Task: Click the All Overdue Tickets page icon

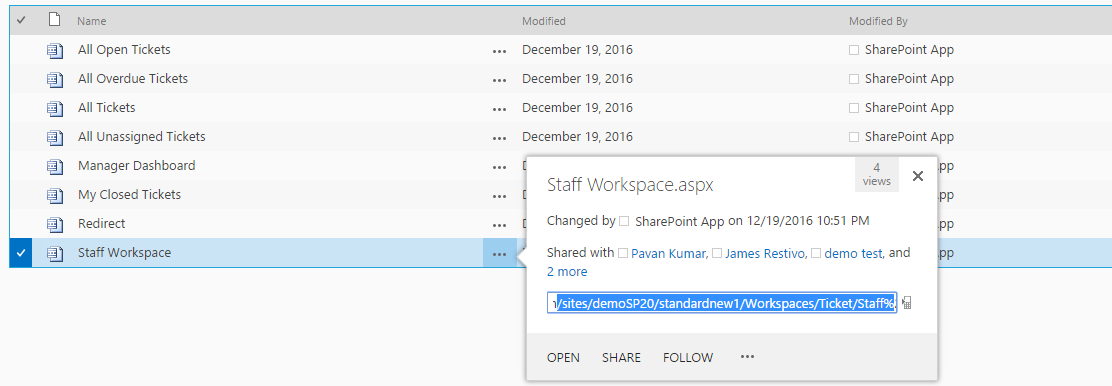Action: click(55, 79)
